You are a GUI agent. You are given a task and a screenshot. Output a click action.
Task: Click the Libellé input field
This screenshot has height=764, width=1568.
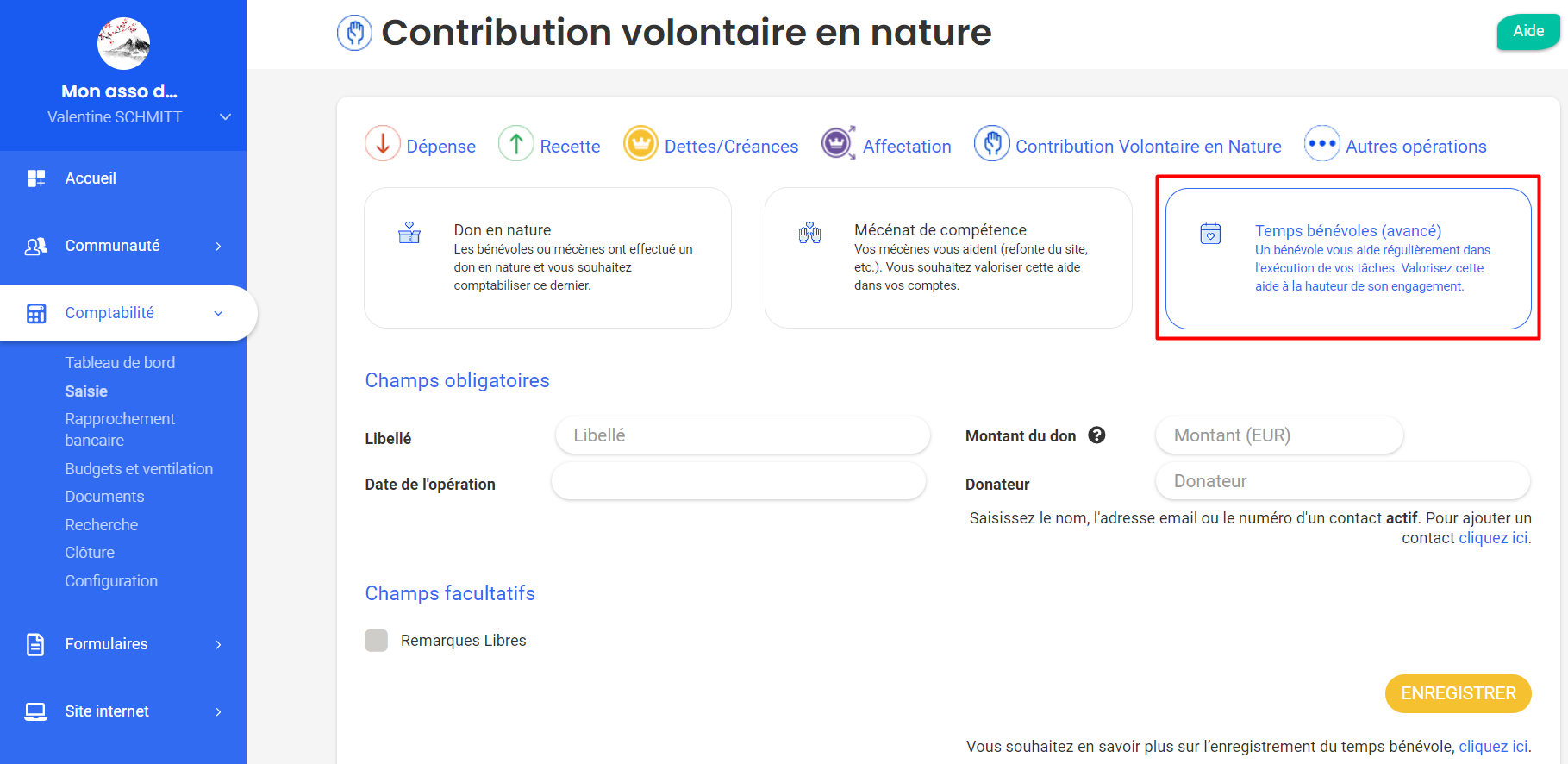(742, 435)
